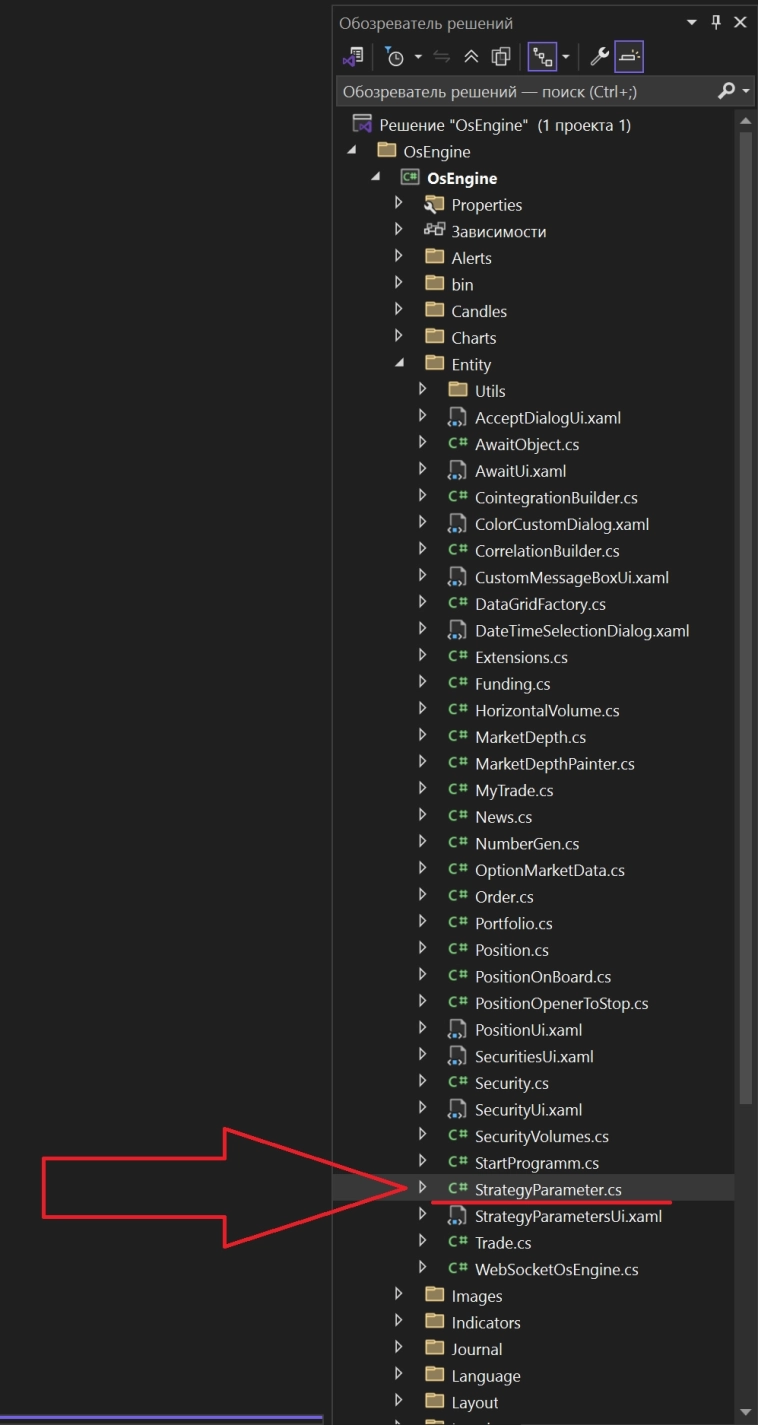Collapse the Entity folder
The height and width of the screenshot is (1425, 758).
pyautogui.click(x=399, y=364)
